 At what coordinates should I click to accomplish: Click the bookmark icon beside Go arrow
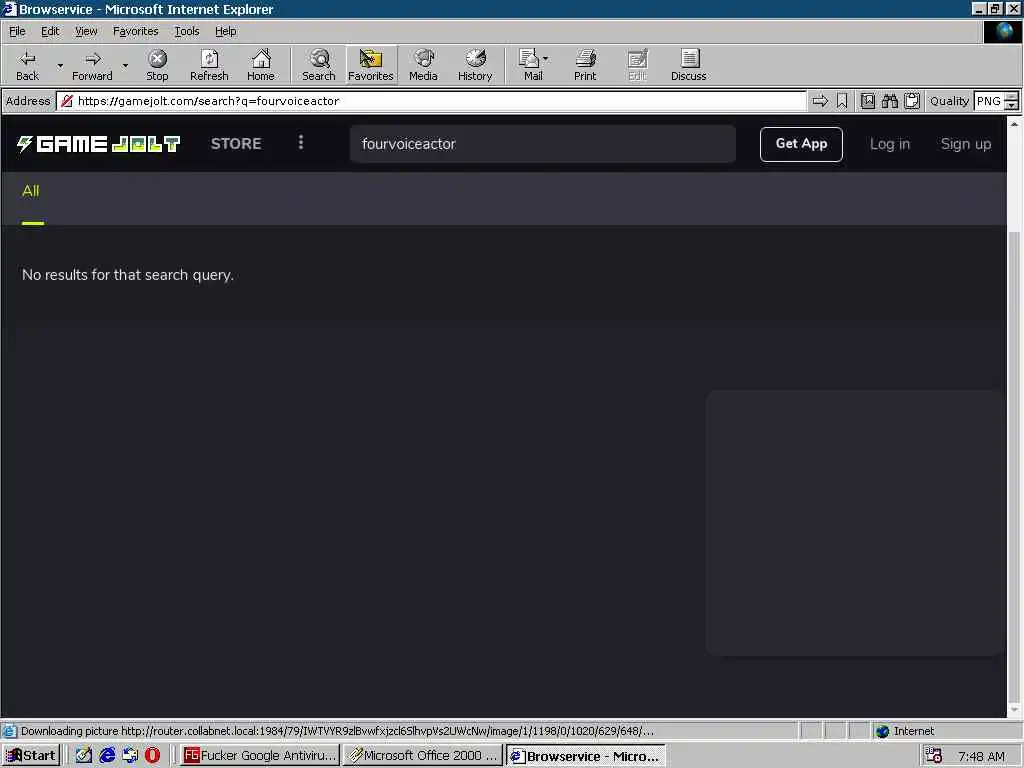(x=842, y=101)
